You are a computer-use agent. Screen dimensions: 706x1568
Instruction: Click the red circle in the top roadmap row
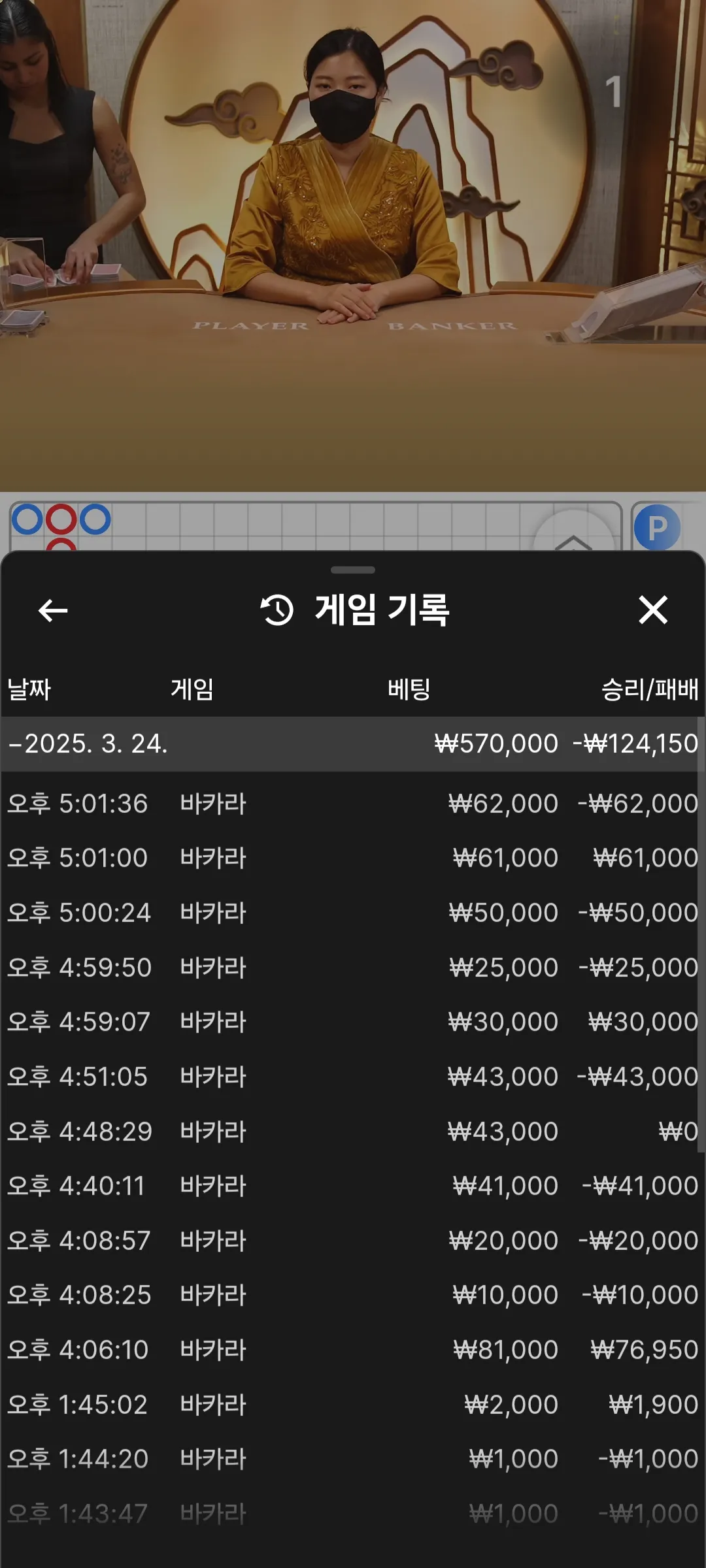(61, 519)
